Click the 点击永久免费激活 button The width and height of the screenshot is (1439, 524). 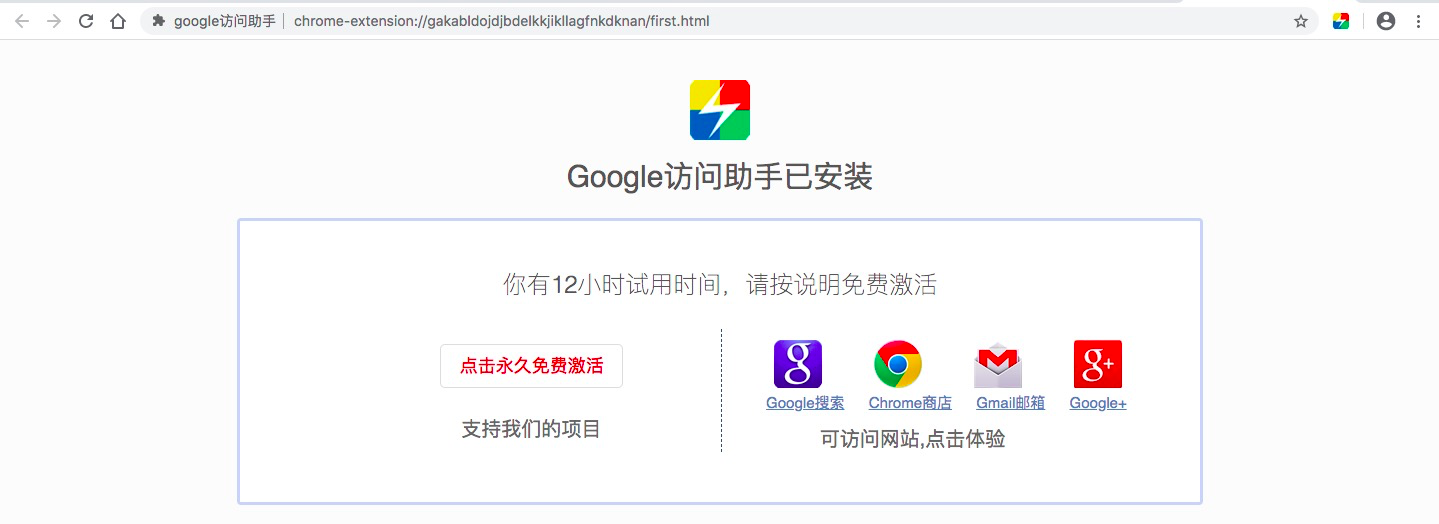pyautogui.click(x=531, y=366)
